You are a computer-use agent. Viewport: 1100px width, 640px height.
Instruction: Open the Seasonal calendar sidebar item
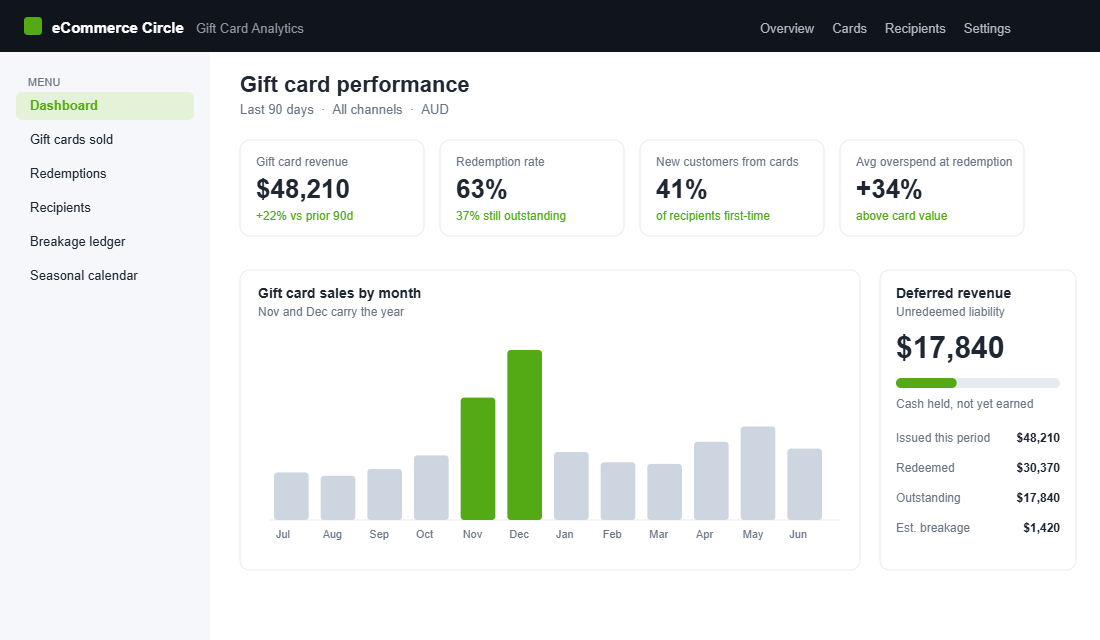[105, 276]
